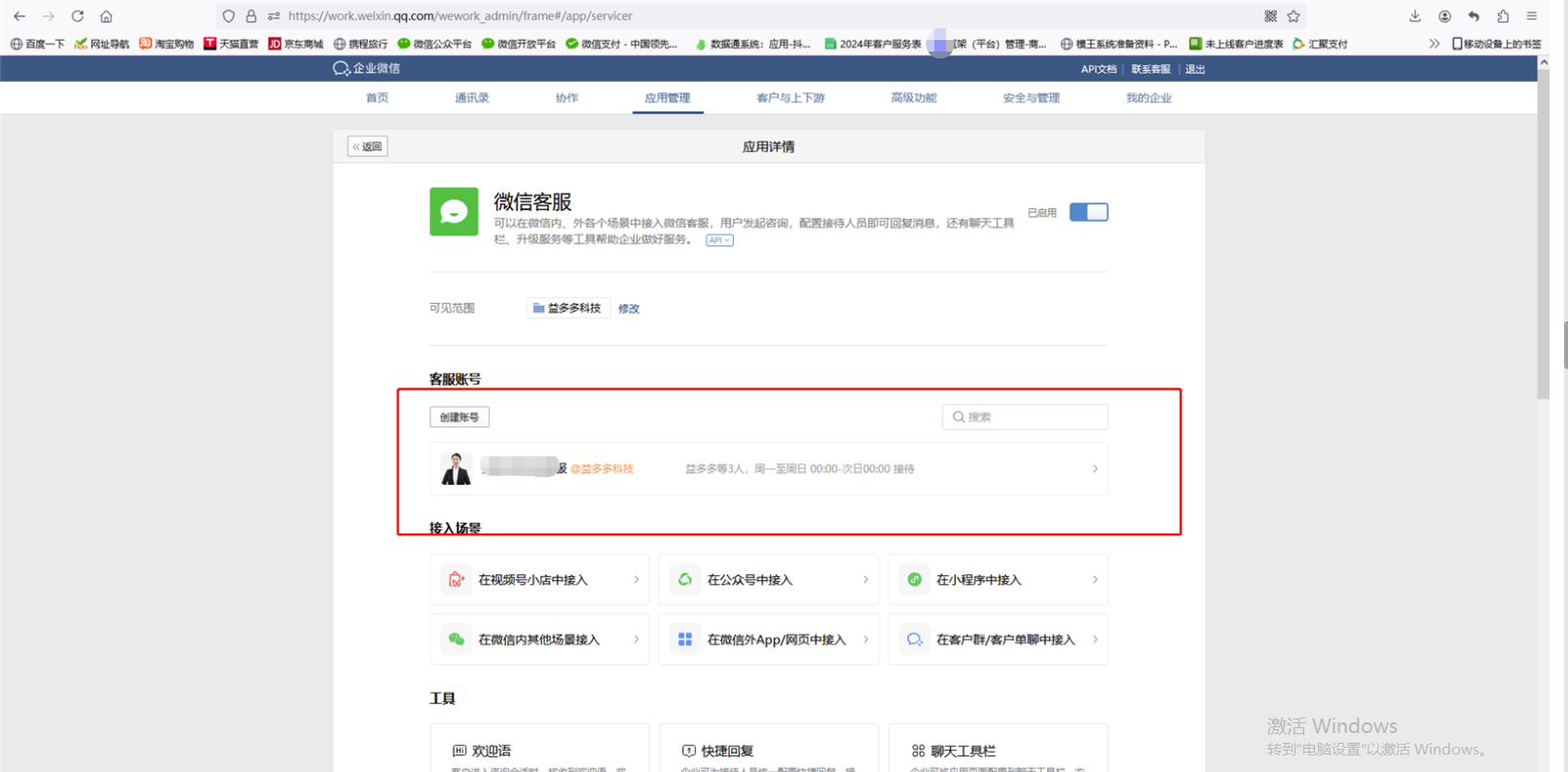Click the page vertical scrollbar

click(x=1543, y=234)
